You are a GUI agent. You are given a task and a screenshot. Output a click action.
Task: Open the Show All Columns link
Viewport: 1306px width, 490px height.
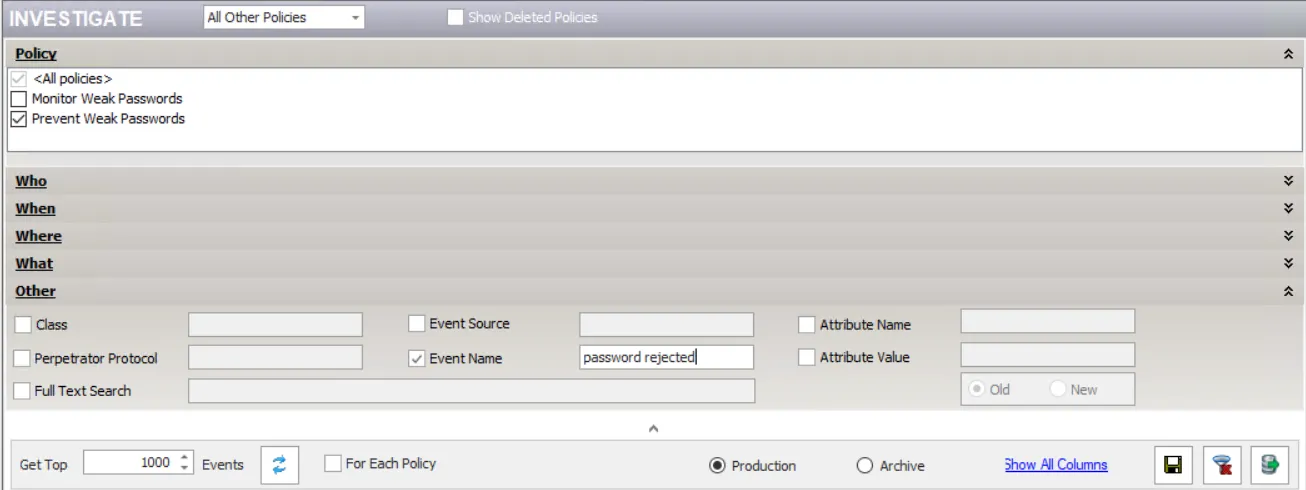[x=1056, y=465]
